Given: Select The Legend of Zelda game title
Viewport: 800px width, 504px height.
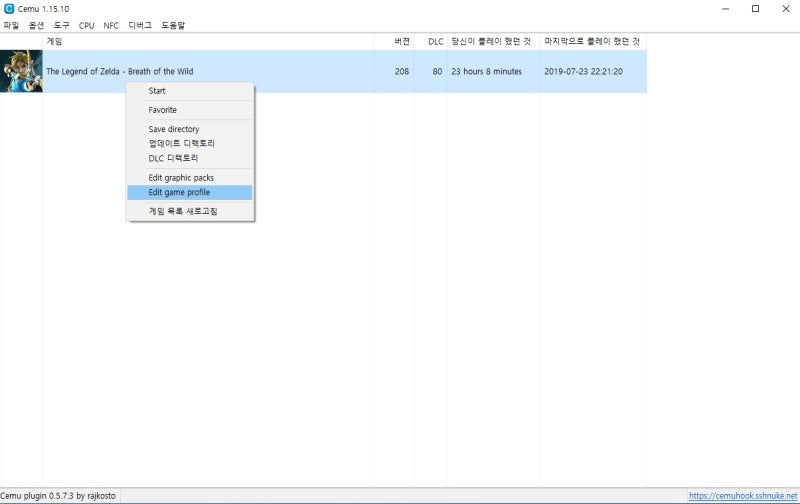Looking at the screenshot, I should (119, 71).
